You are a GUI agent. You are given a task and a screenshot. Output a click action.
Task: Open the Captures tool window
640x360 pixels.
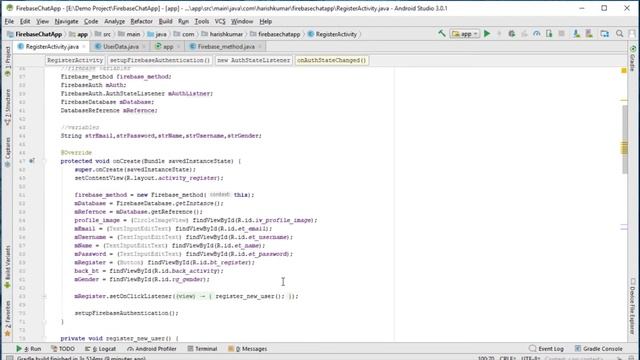coord(7,152)
